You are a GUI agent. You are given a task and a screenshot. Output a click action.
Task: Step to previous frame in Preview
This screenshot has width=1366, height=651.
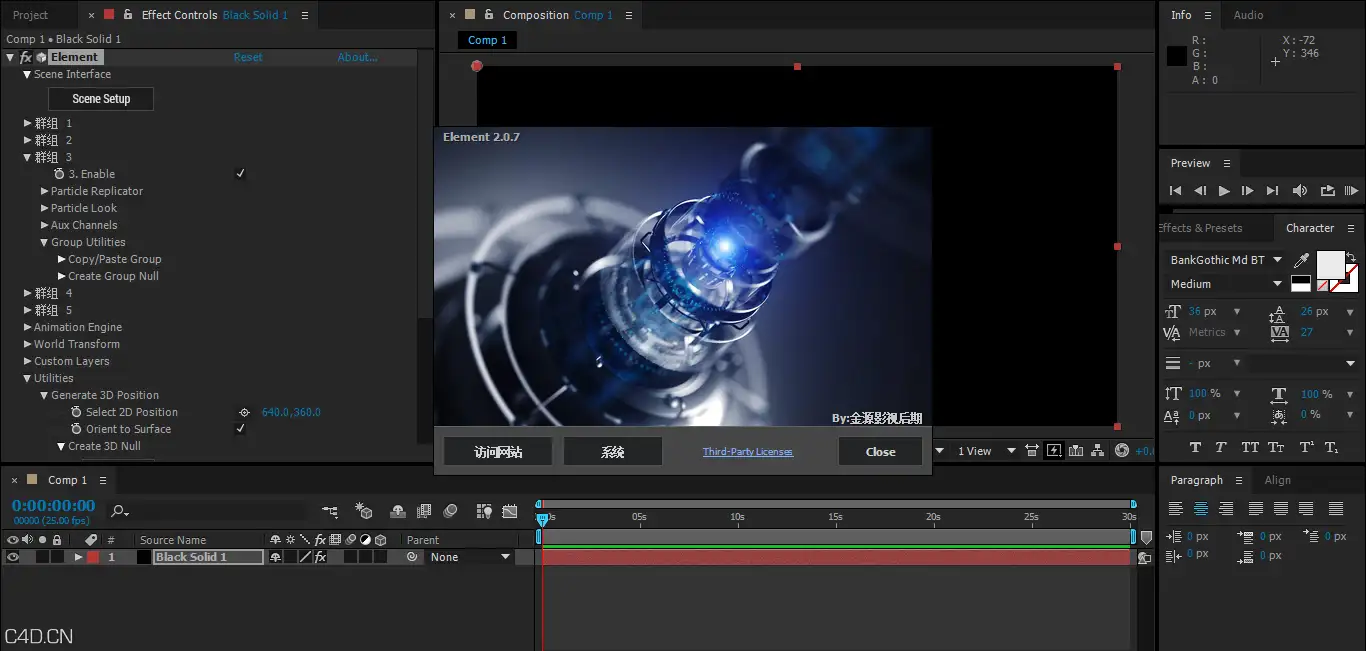(x=1199, y=191)
